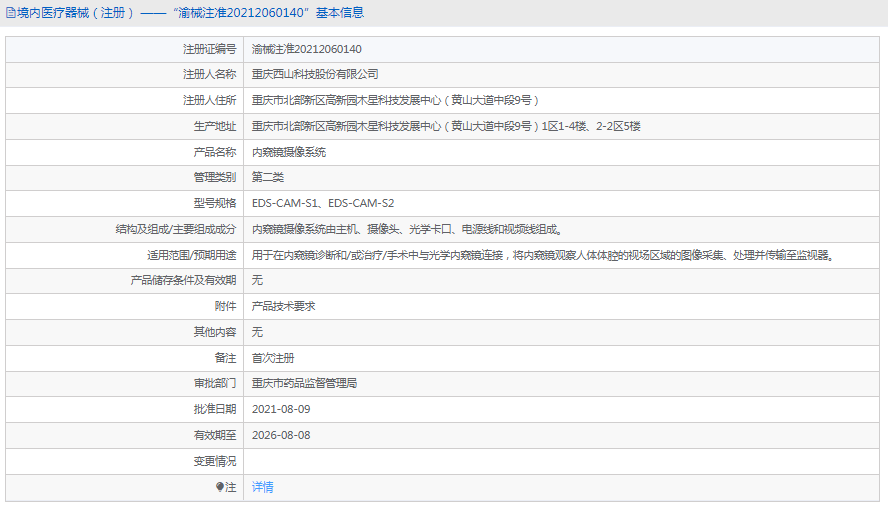Click the 变更情况 label
888x508 pixels.
215,461
